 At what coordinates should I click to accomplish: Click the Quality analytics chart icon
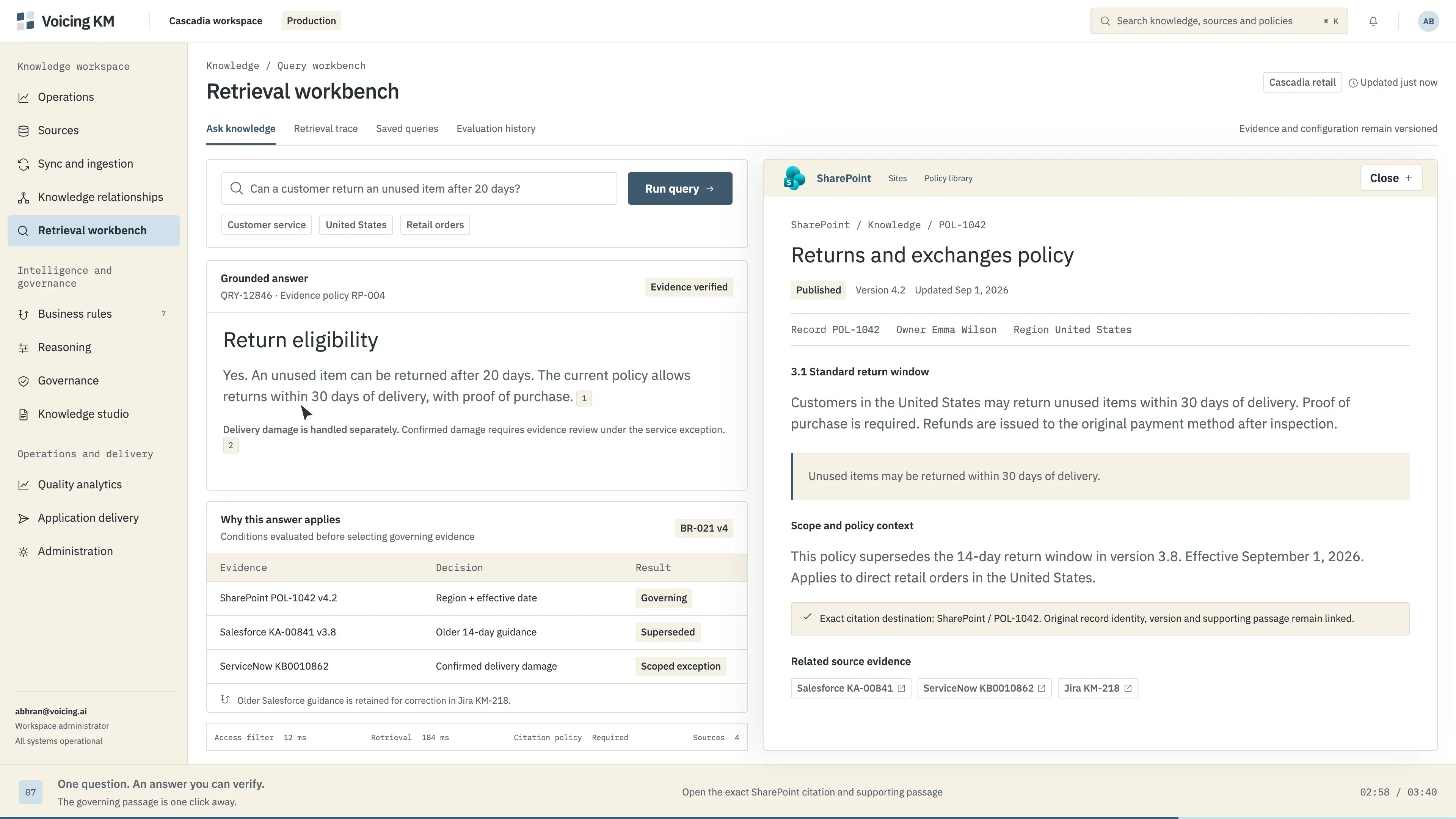click(x=23, y=485)
